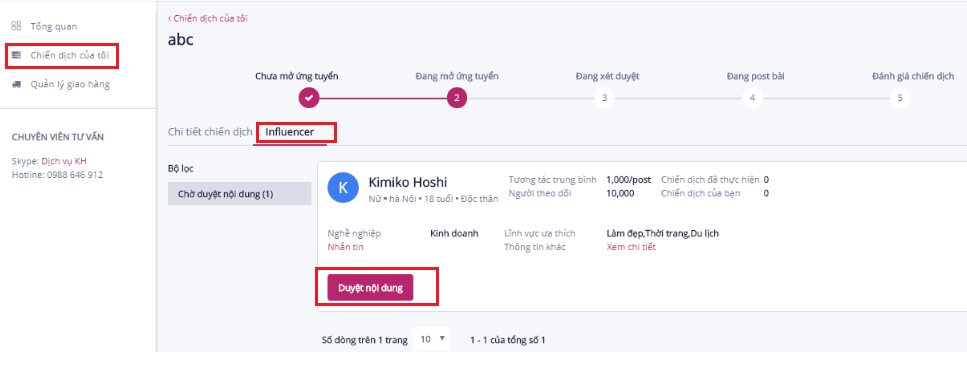Open Tổng quan in the sidebar
This screenshot has height=369, width=967.
tap(54, 27)
